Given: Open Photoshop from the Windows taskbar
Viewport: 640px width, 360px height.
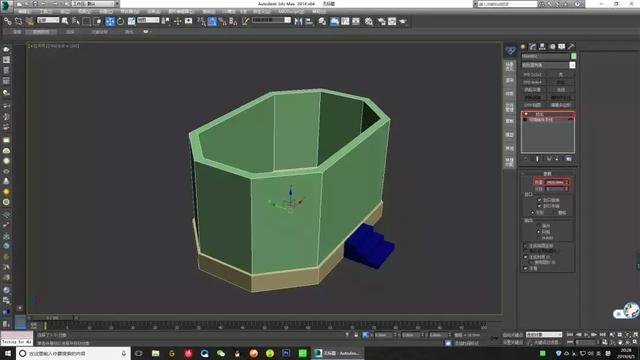Looking at the screenshot, I should point(286,353).
